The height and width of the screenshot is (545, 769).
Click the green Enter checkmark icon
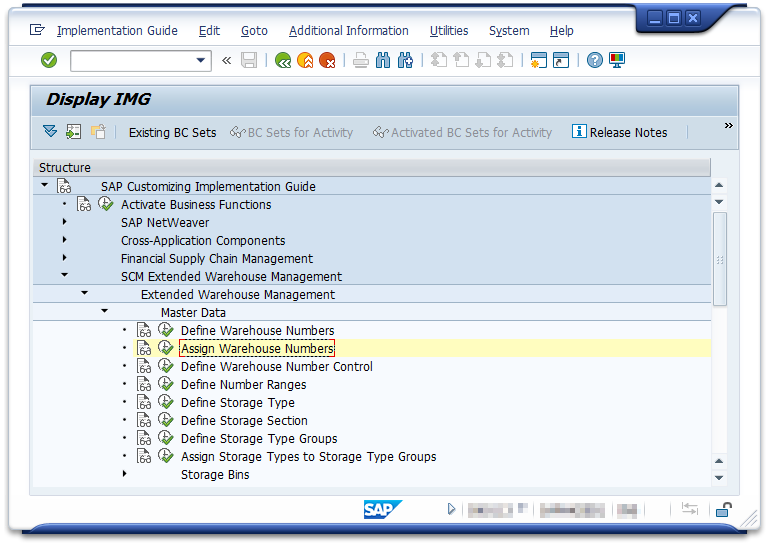49,61
